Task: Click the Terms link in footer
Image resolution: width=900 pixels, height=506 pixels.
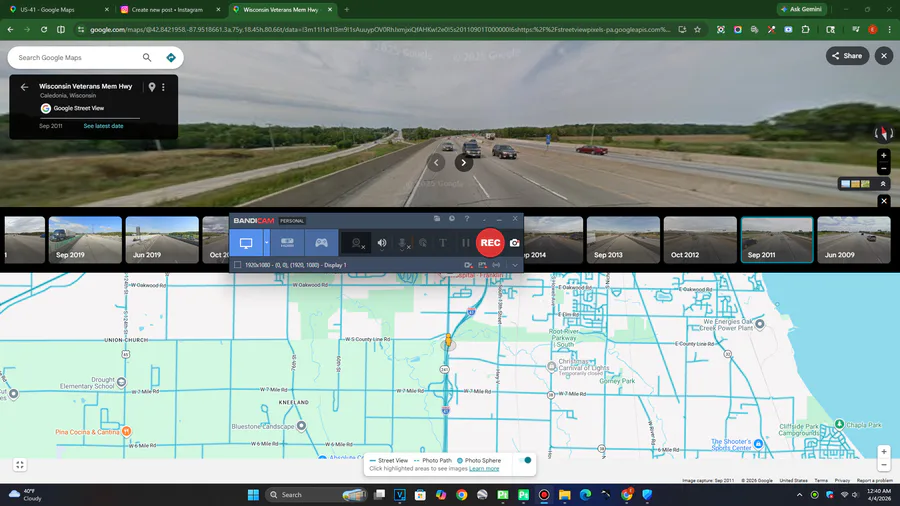Action: coord(821,480)
